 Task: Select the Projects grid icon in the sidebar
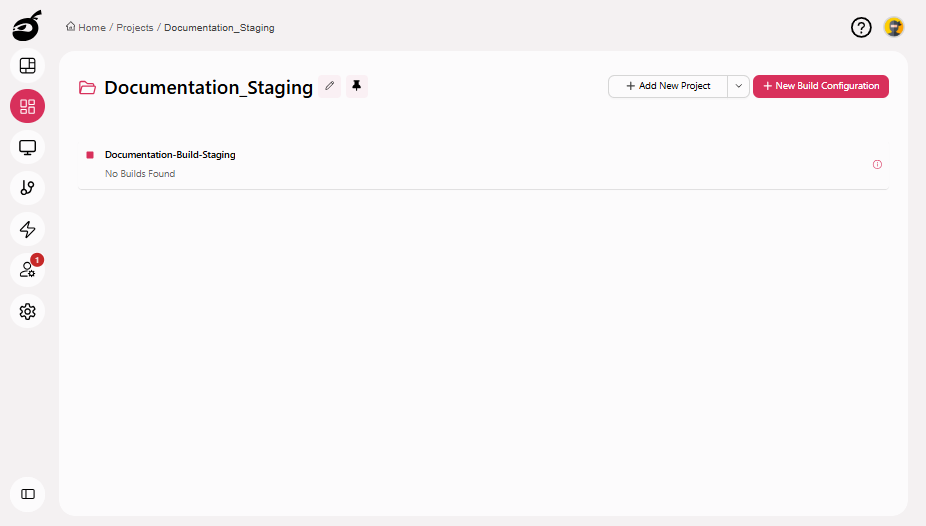27,107
